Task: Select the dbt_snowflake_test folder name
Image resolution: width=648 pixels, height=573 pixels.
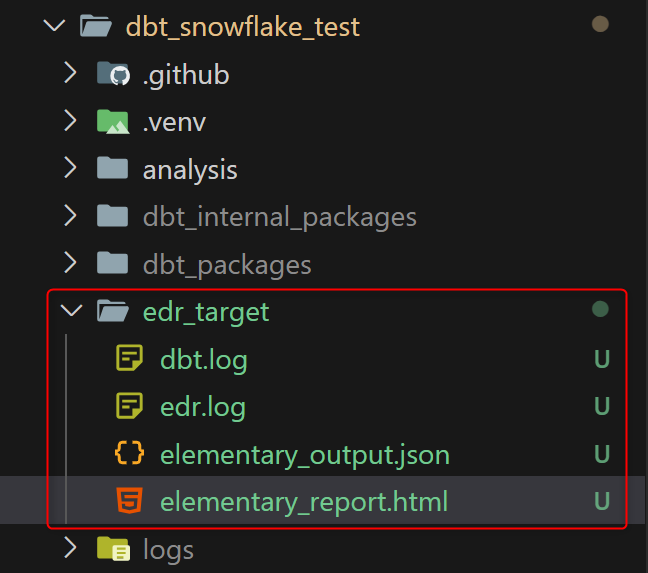Action: pyautogui.click(x=243, y=27)
